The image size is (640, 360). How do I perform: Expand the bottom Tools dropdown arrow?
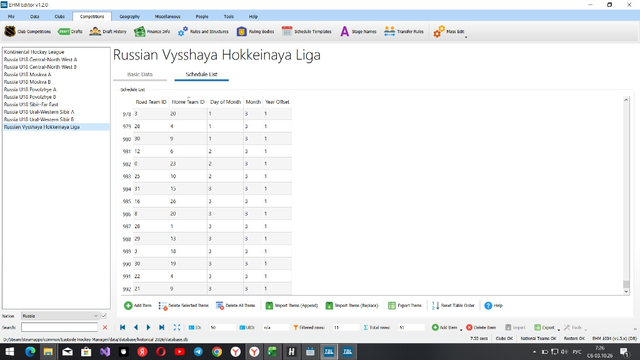585,329
